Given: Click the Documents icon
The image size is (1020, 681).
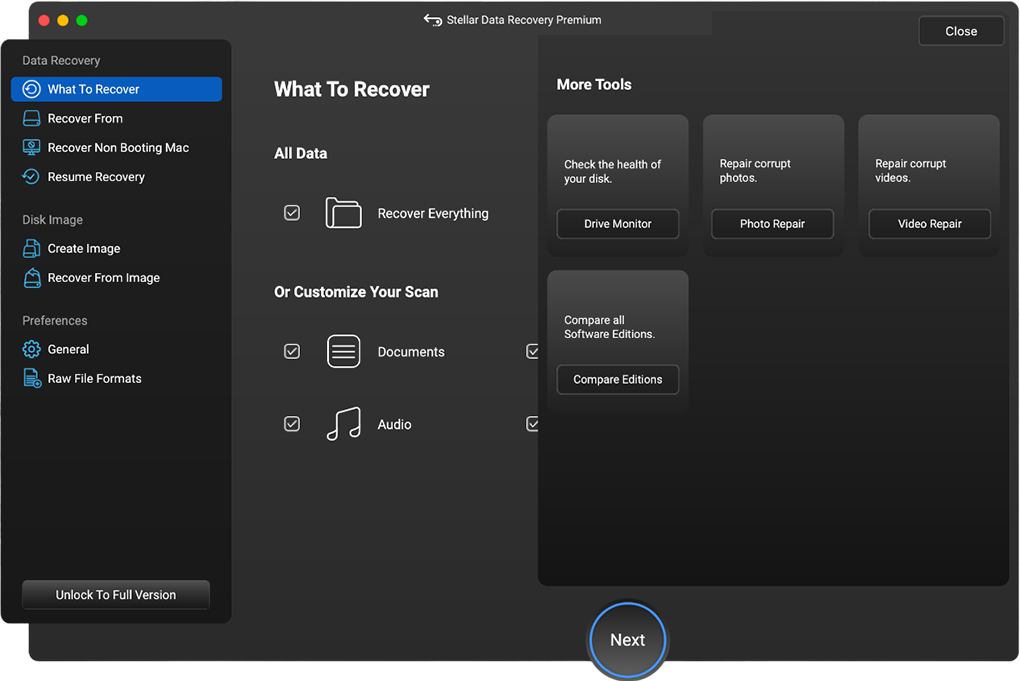Looking at the screenshot, I should point(343,351).
